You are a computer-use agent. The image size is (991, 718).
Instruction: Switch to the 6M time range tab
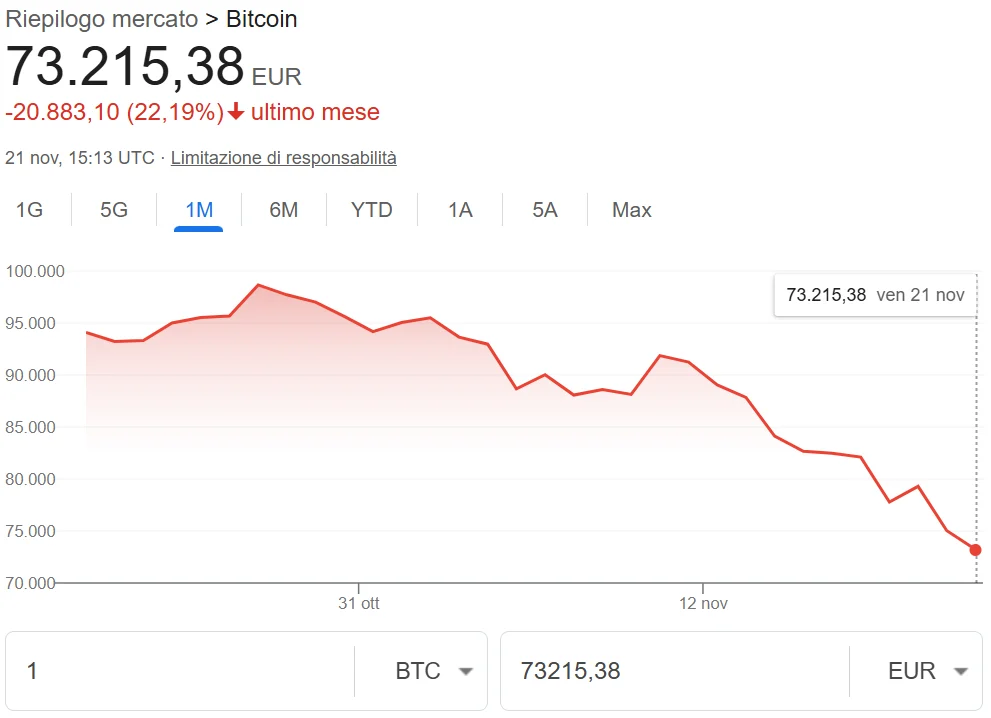[x=285, y=210]
